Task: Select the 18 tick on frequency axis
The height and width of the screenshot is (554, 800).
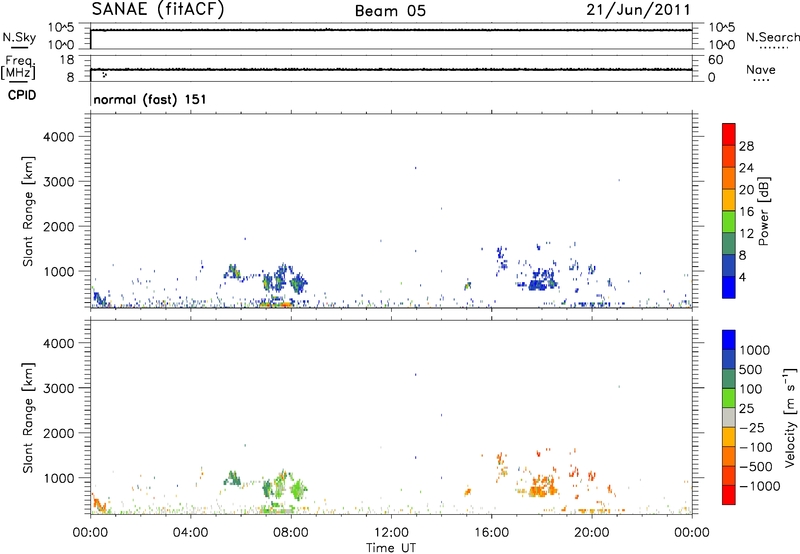Action: click(67, 60)
